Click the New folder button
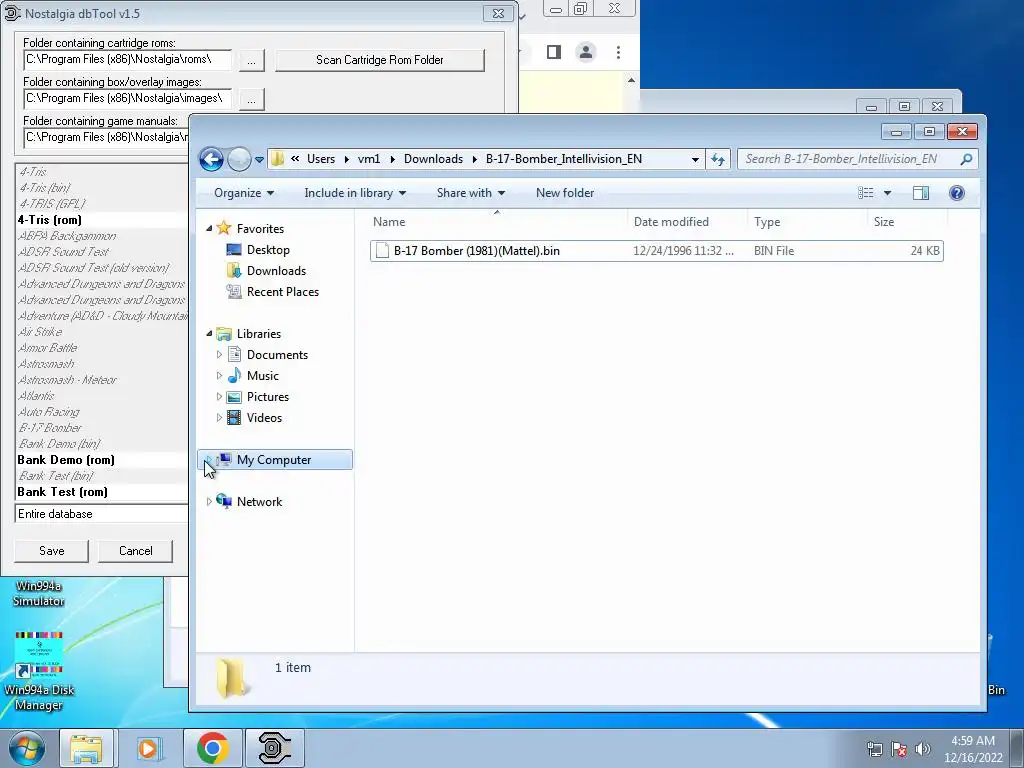 coord(565,193)
